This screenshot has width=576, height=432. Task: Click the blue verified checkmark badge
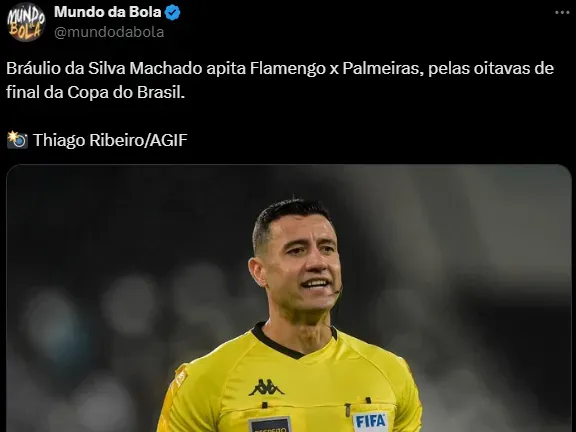(x=172, y=12)
